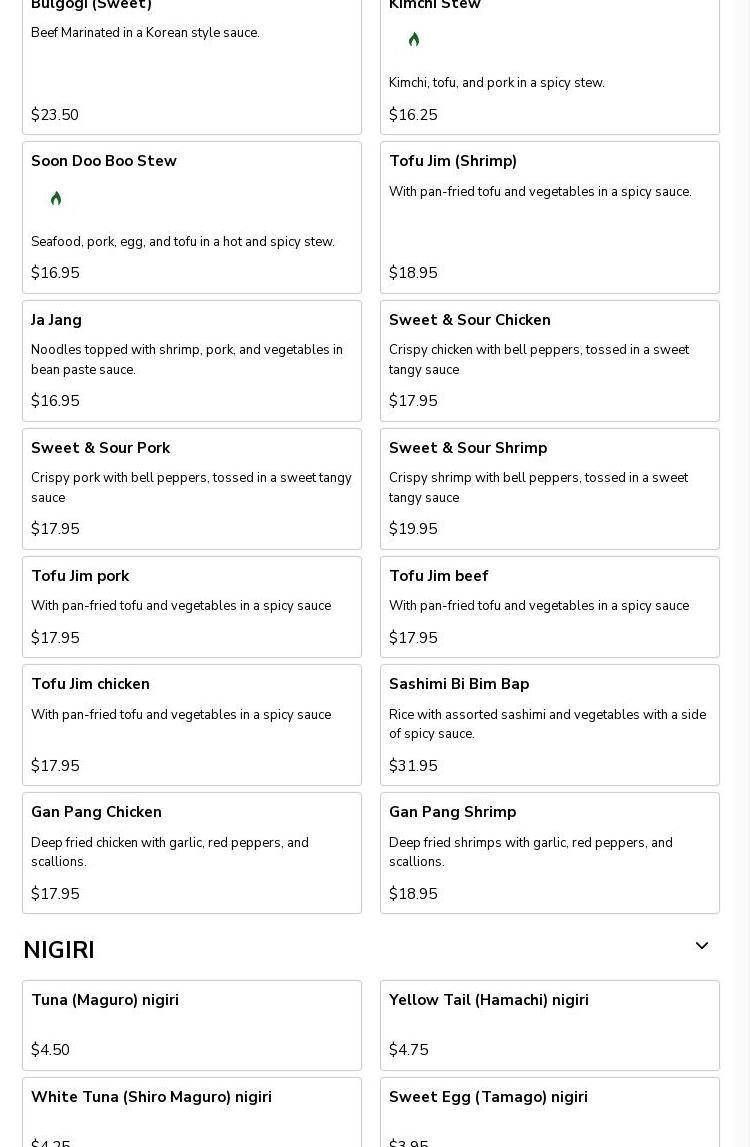
Task: Open the Tofu Jim pork item
Action: click(192, 606)
